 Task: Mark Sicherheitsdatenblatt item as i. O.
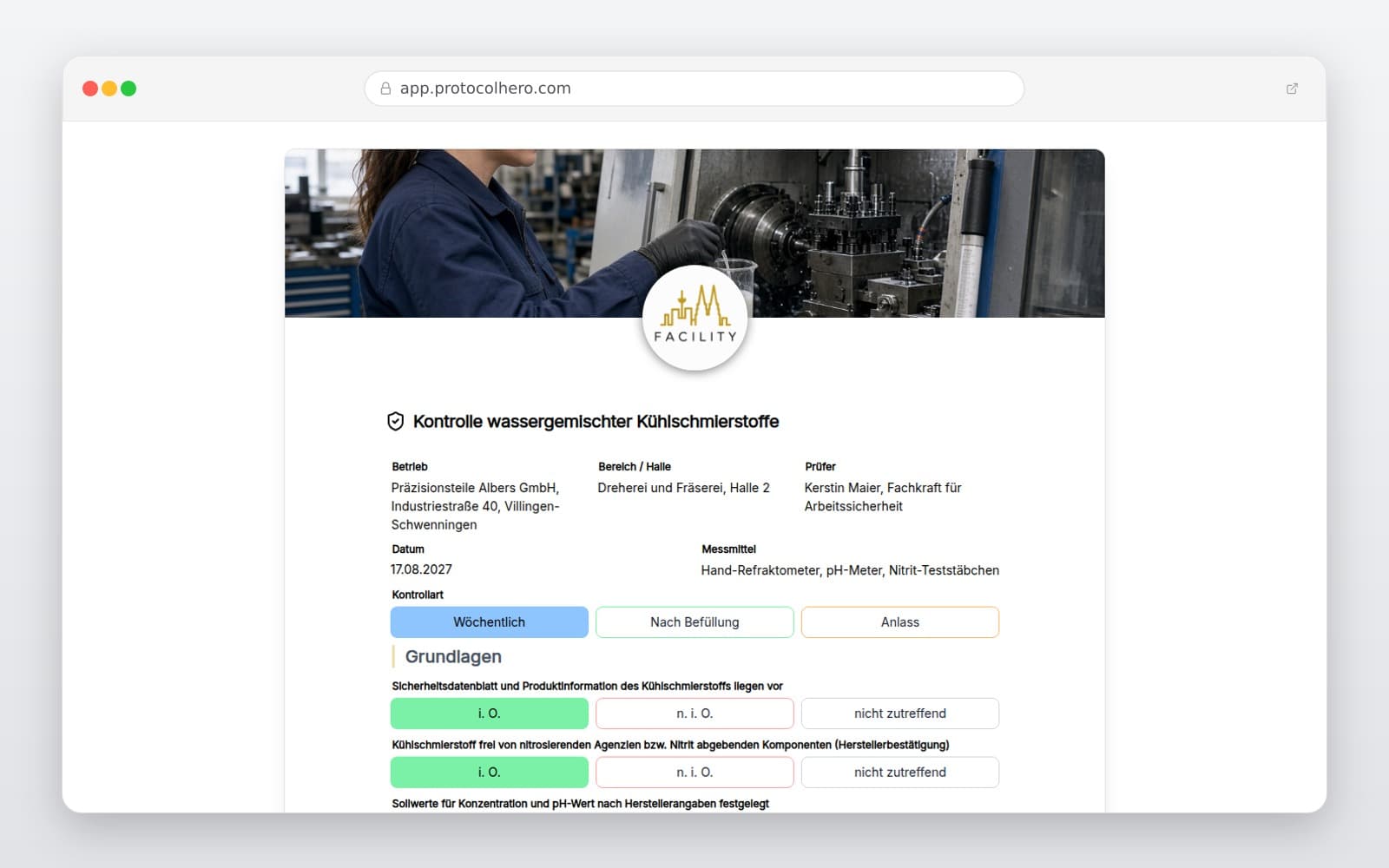(x=490, y=713)
